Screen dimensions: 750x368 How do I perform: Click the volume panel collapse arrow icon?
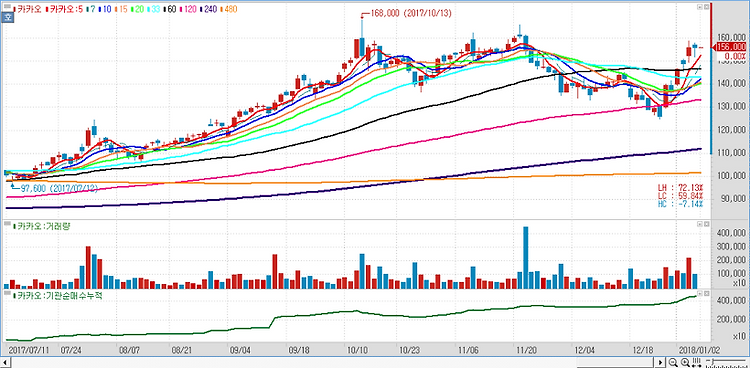click(x=700, y=223)
